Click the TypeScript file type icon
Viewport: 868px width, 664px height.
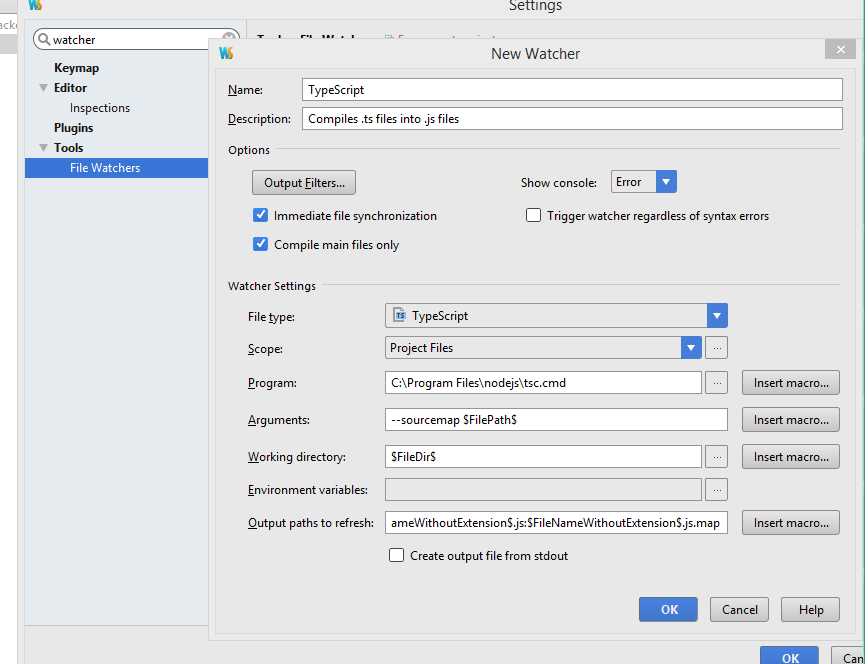pos(399,315)
